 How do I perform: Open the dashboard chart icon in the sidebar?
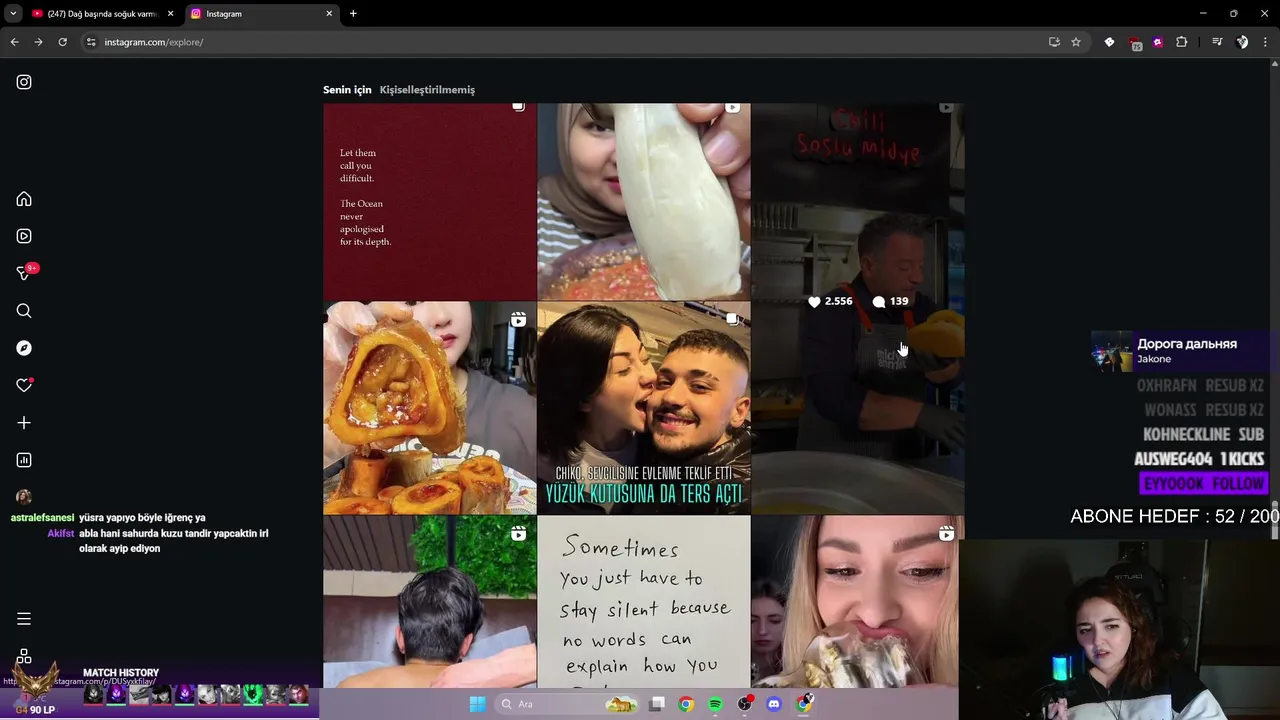tap(24, 460)
